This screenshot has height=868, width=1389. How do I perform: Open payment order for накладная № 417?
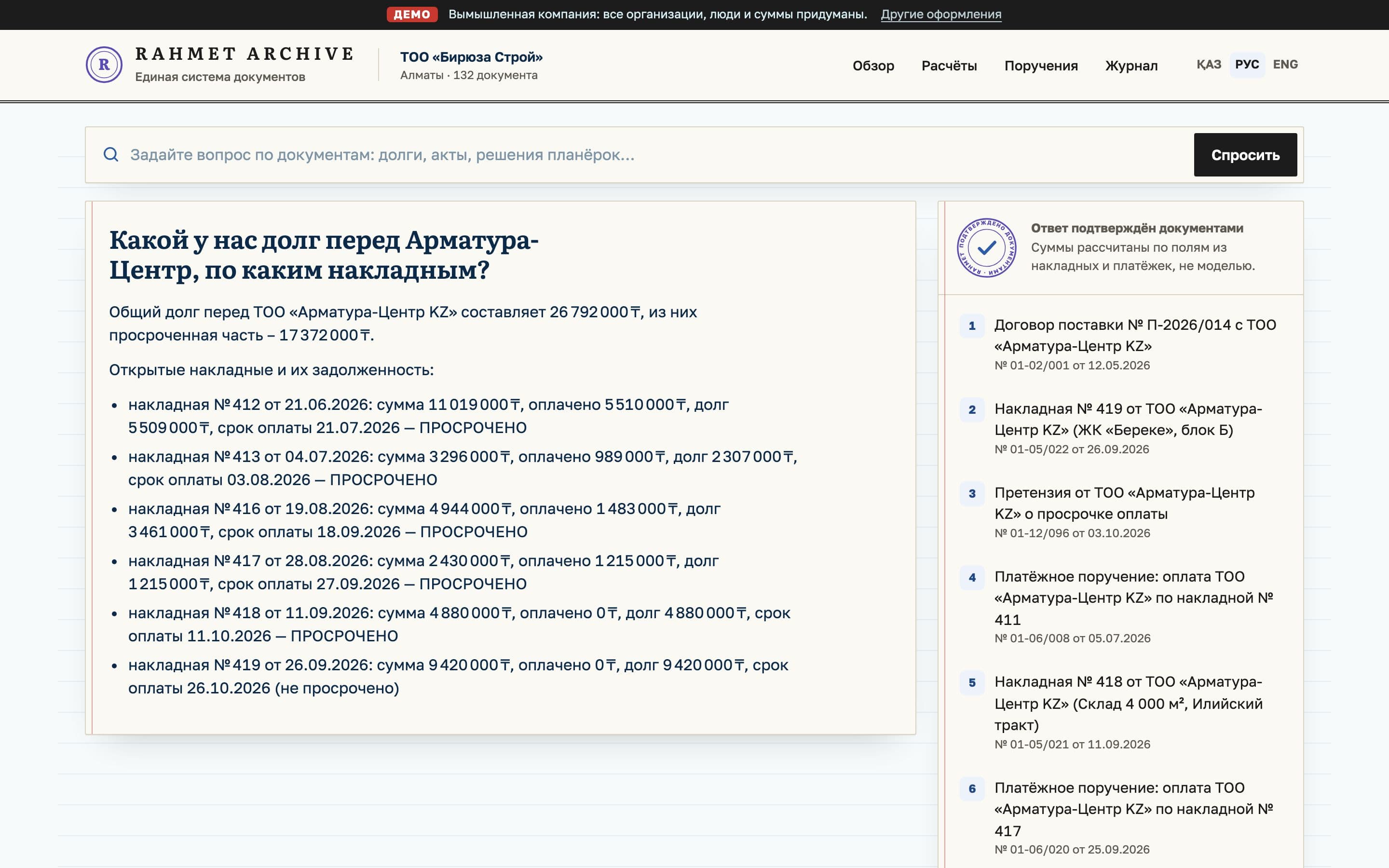(1133, 809)
